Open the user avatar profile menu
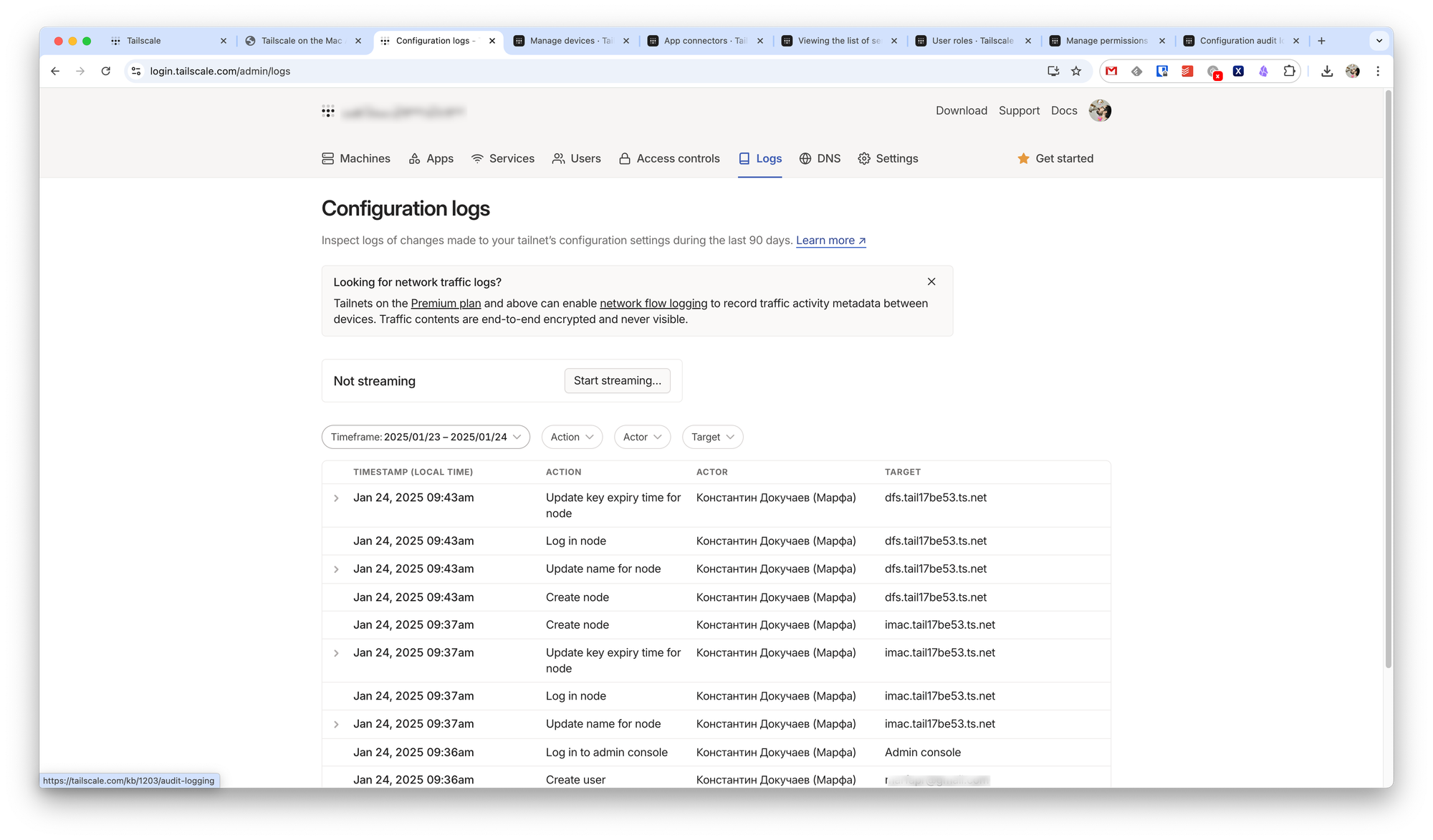The height and width of the screenshot is (840, 1433). click(x=1099, y=111)
